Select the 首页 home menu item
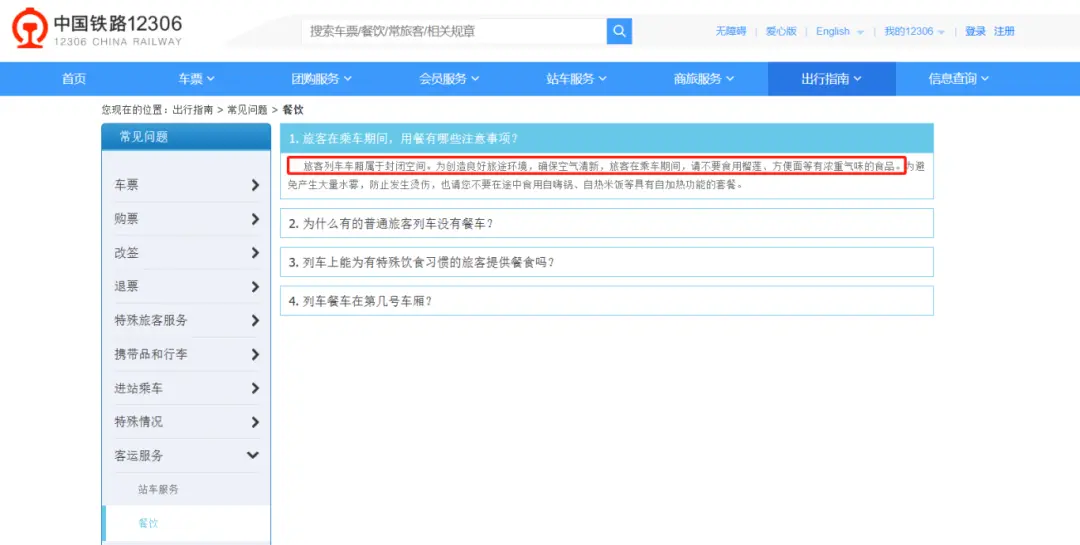Screen dimensions: 1080x545 point(74,79)
